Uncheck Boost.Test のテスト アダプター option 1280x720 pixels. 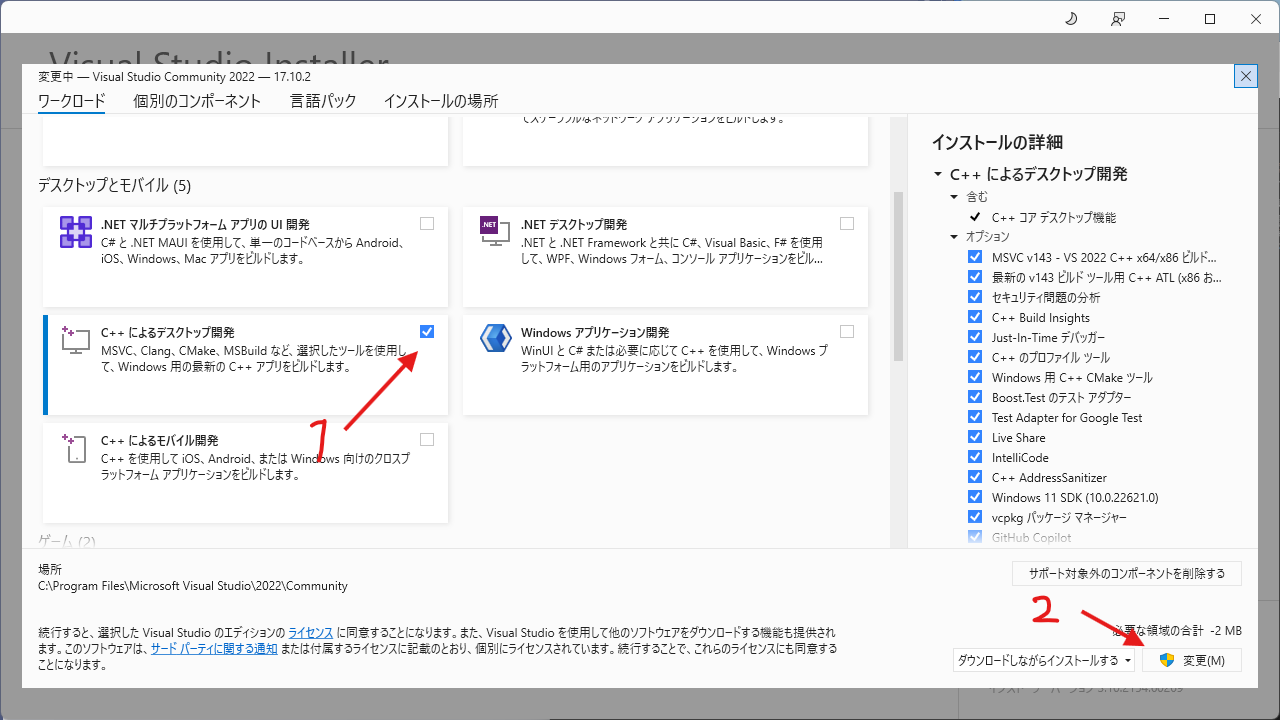975,397
